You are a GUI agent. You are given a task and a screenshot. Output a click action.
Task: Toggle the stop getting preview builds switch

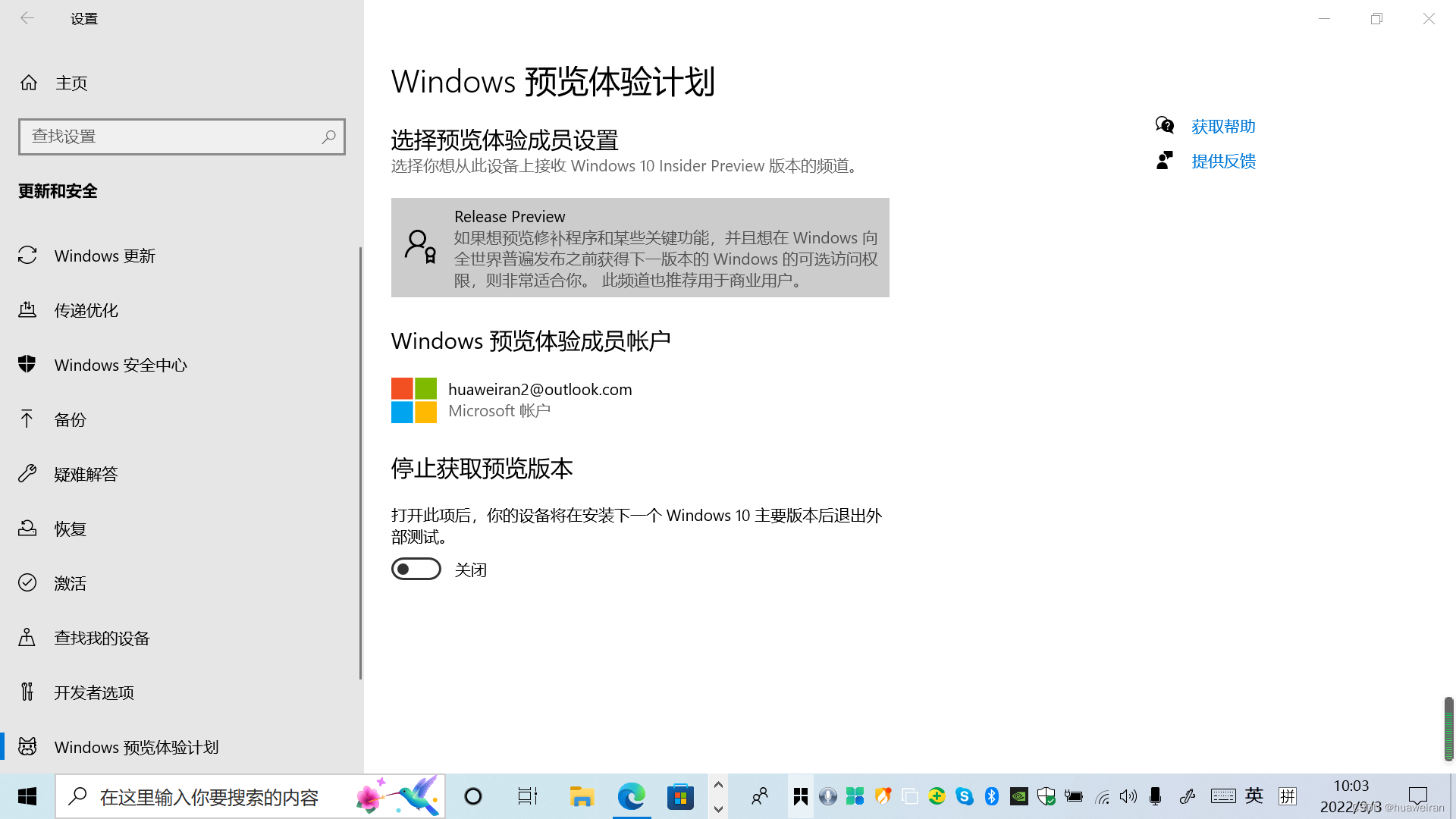416,570
